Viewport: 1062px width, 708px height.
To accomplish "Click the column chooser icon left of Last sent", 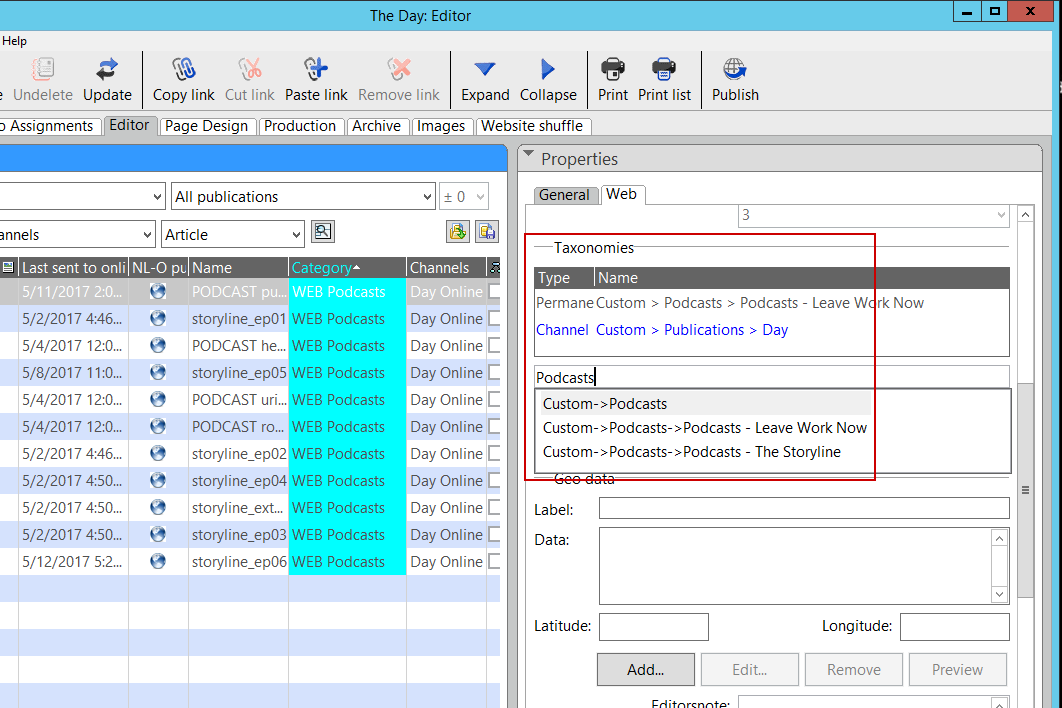I will 7,268.
